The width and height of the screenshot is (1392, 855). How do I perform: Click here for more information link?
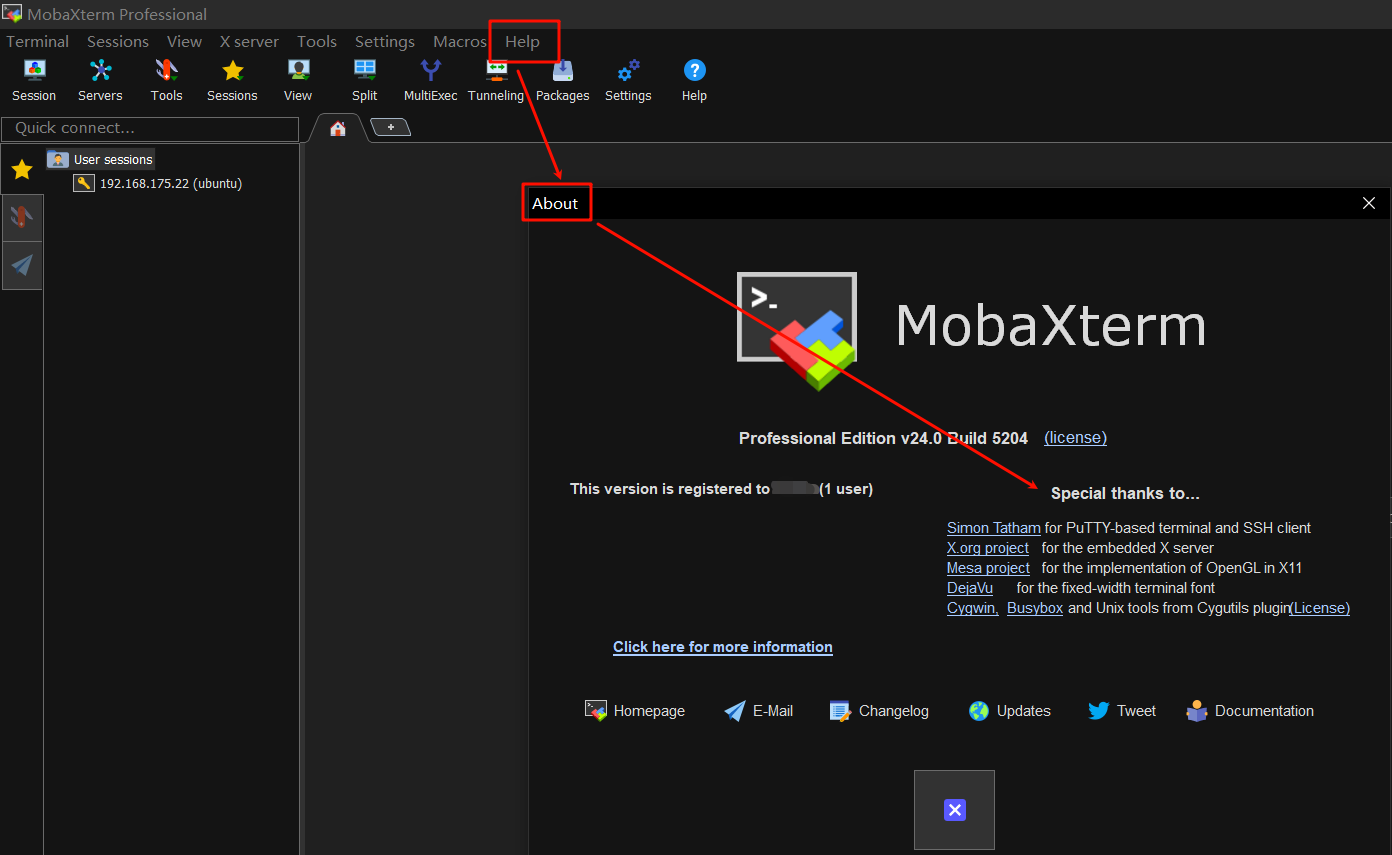click(x=723, y=647)
